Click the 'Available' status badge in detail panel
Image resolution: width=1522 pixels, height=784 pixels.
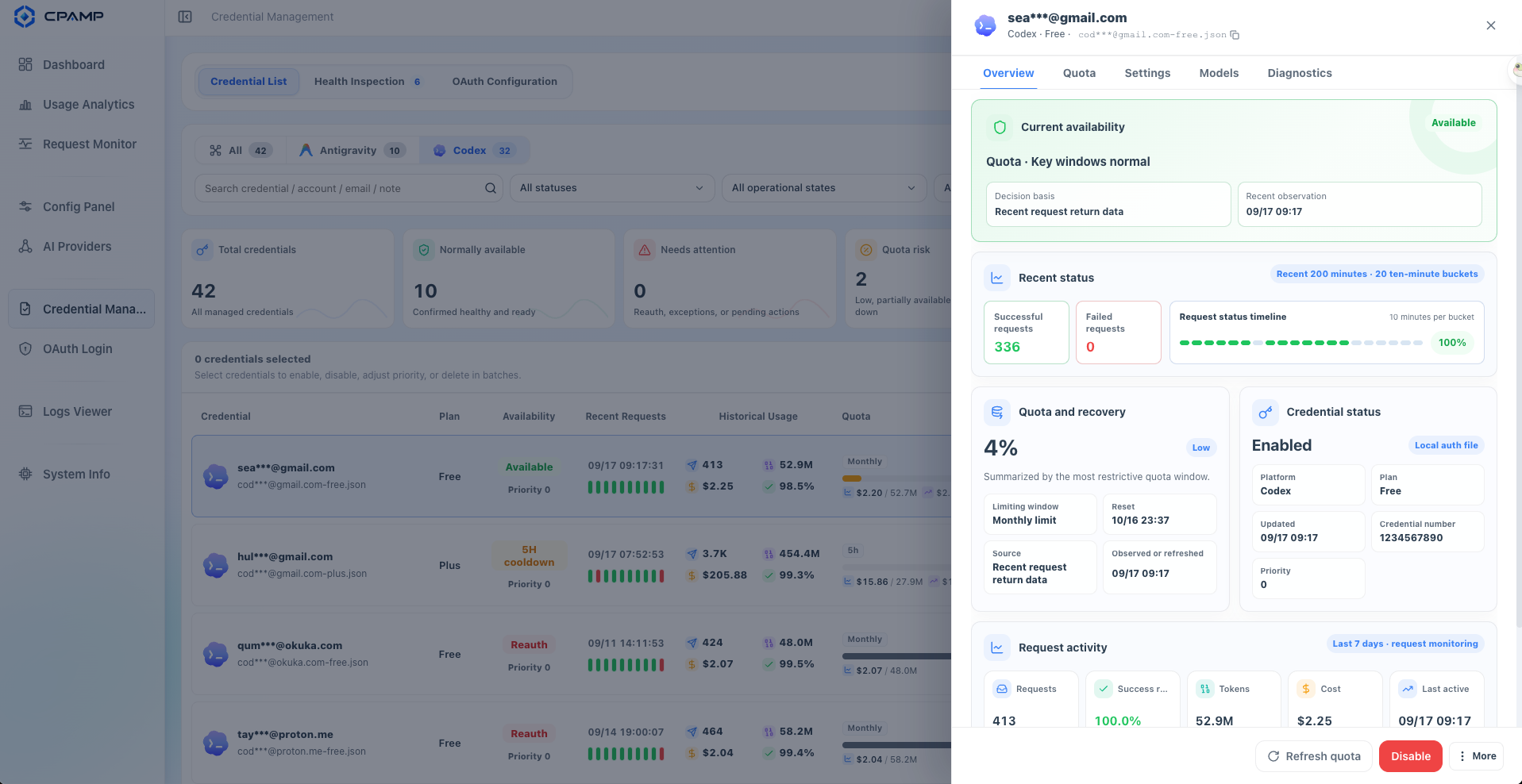pyautogui.click(x=1454, y=123)
